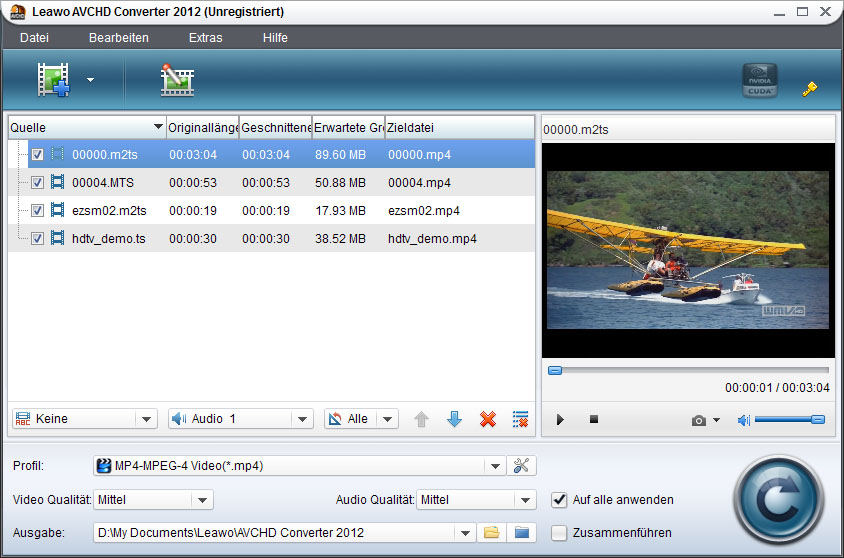The height and width of the screenshot is (558, 844).
Task: Open the Ausgabe path dropdown
Action: 465,533
